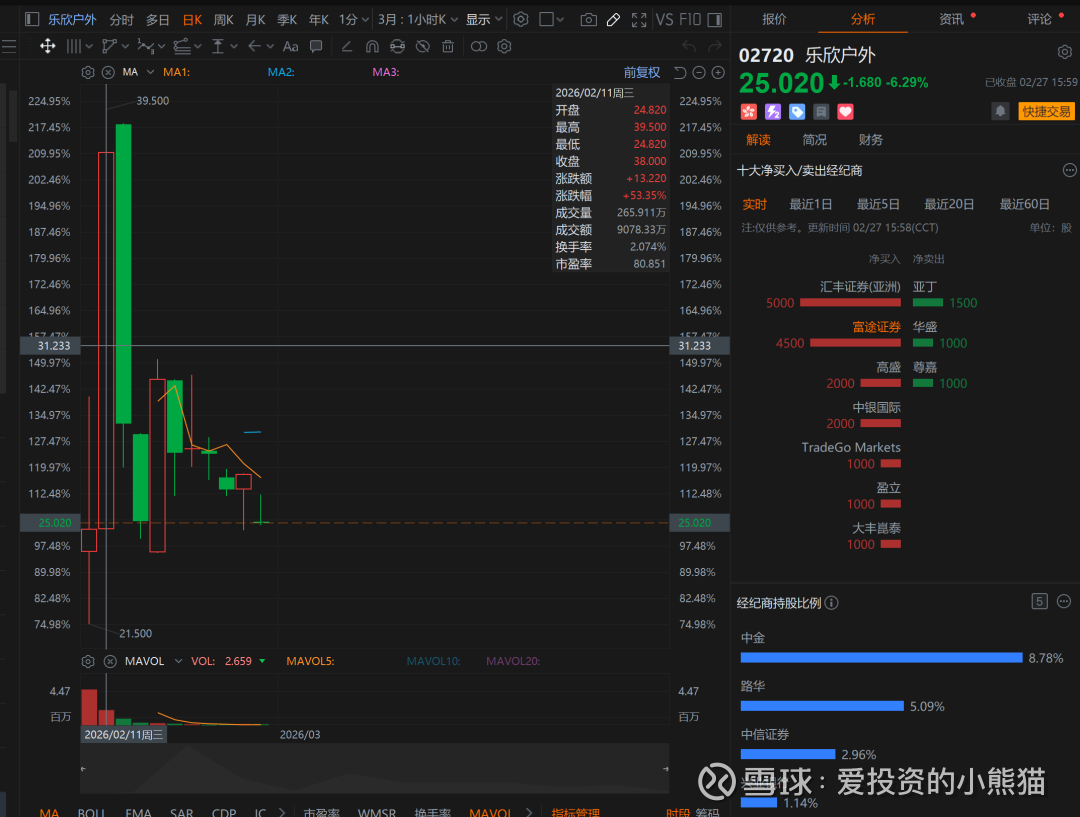Reset chart view with rotate icon
This screenshot has height=817, width=1080.
680,72
